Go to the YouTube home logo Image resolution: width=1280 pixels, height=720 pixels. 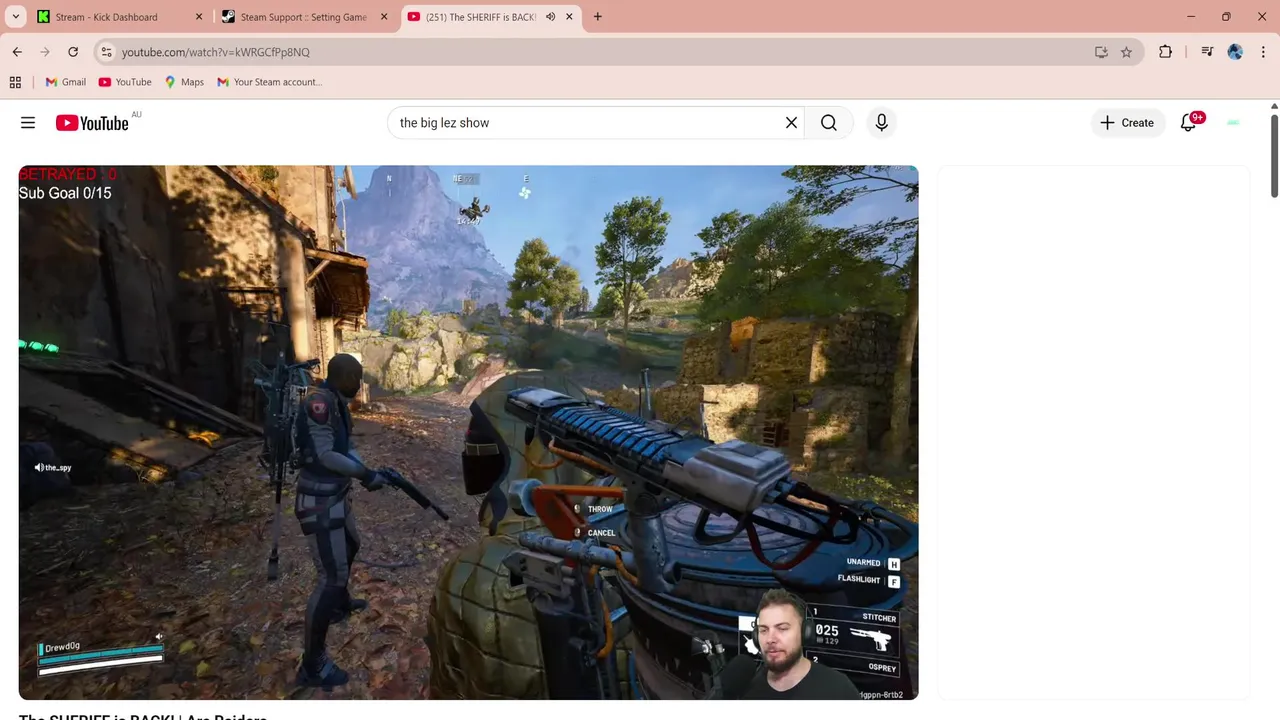click(x=92, y=123)
